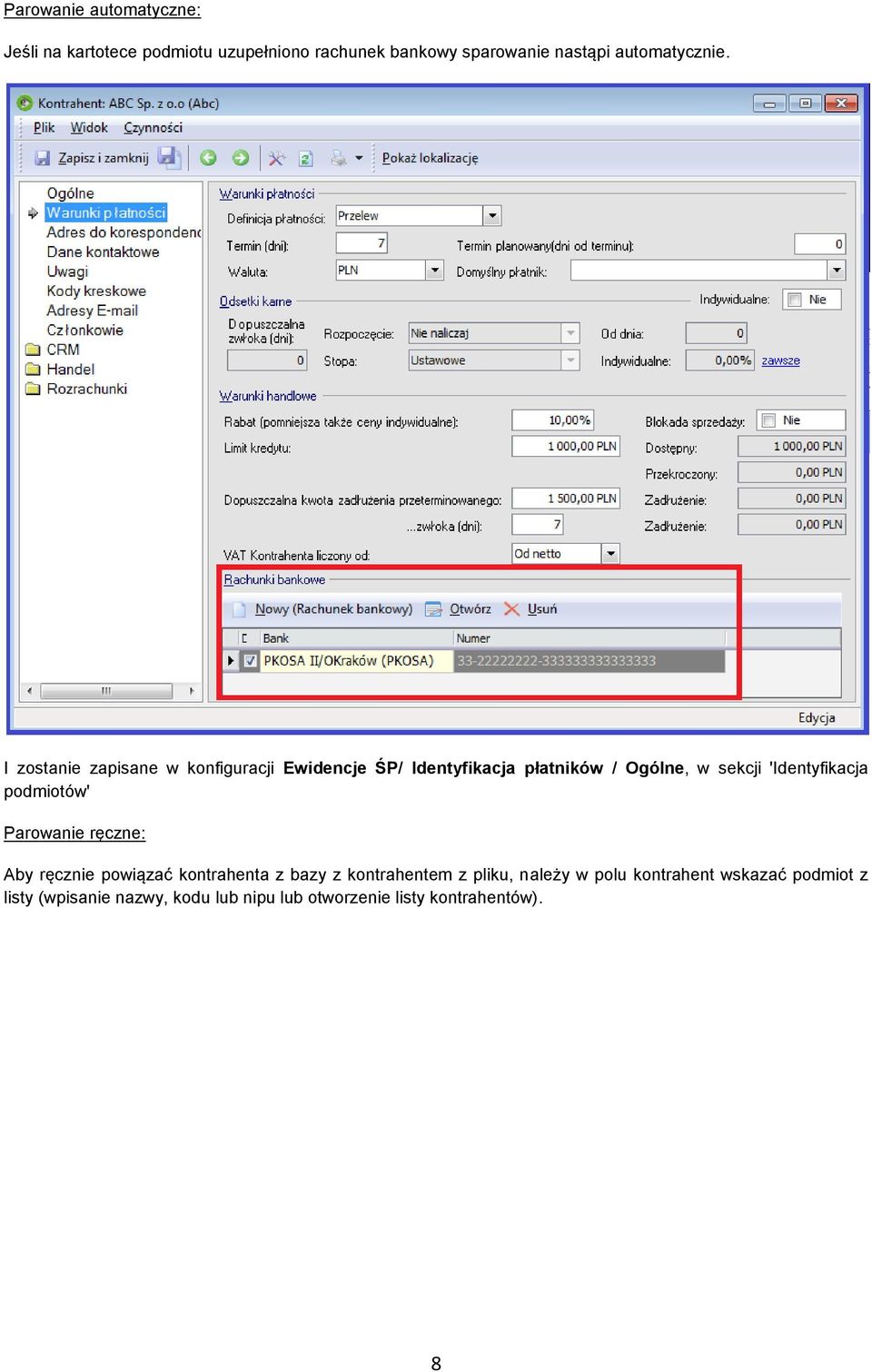872x1372 pixels.
Task: Click Pokaż lokalizację button
Action: (430, 158)
